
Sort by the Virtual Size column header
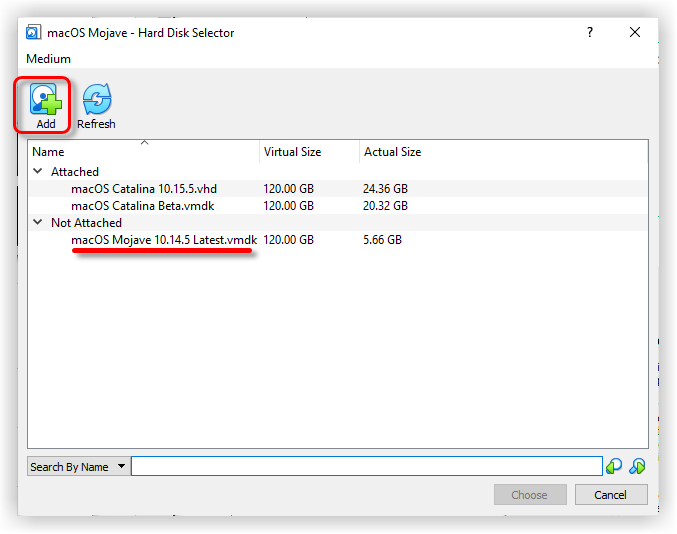(x=292, y=152)
